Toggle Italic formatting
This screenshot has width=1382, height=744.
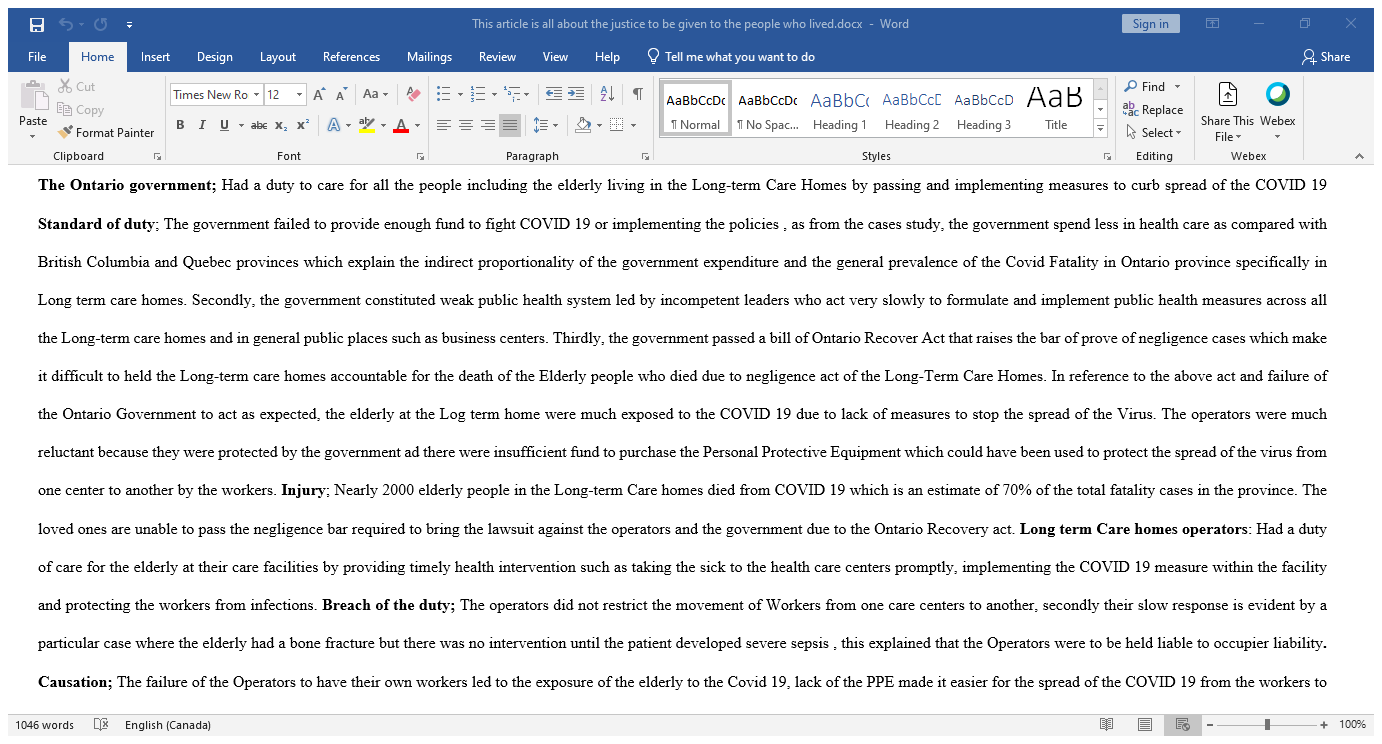202,125
